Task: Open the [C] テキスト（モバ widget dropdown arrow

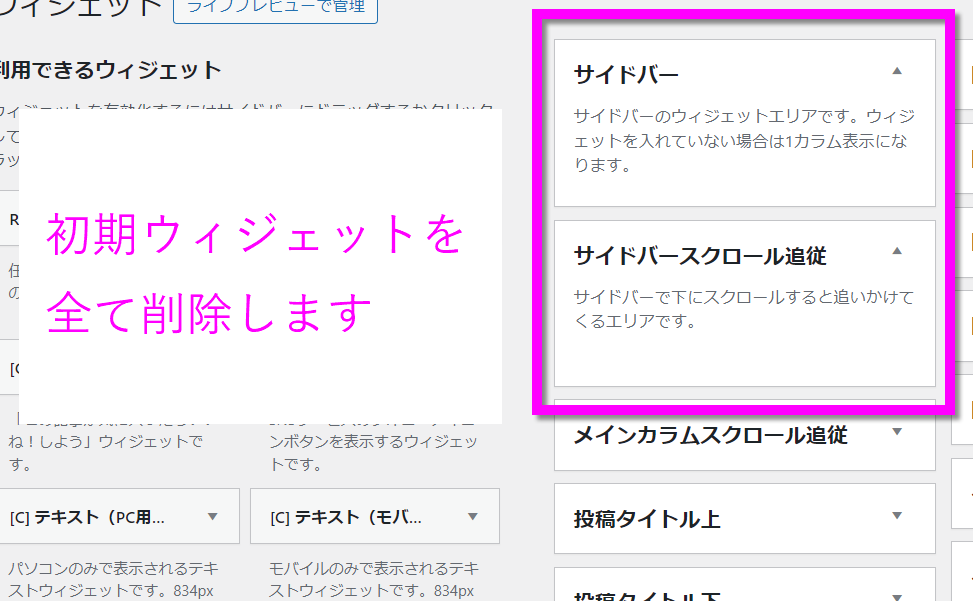Action: pos(472,516)
